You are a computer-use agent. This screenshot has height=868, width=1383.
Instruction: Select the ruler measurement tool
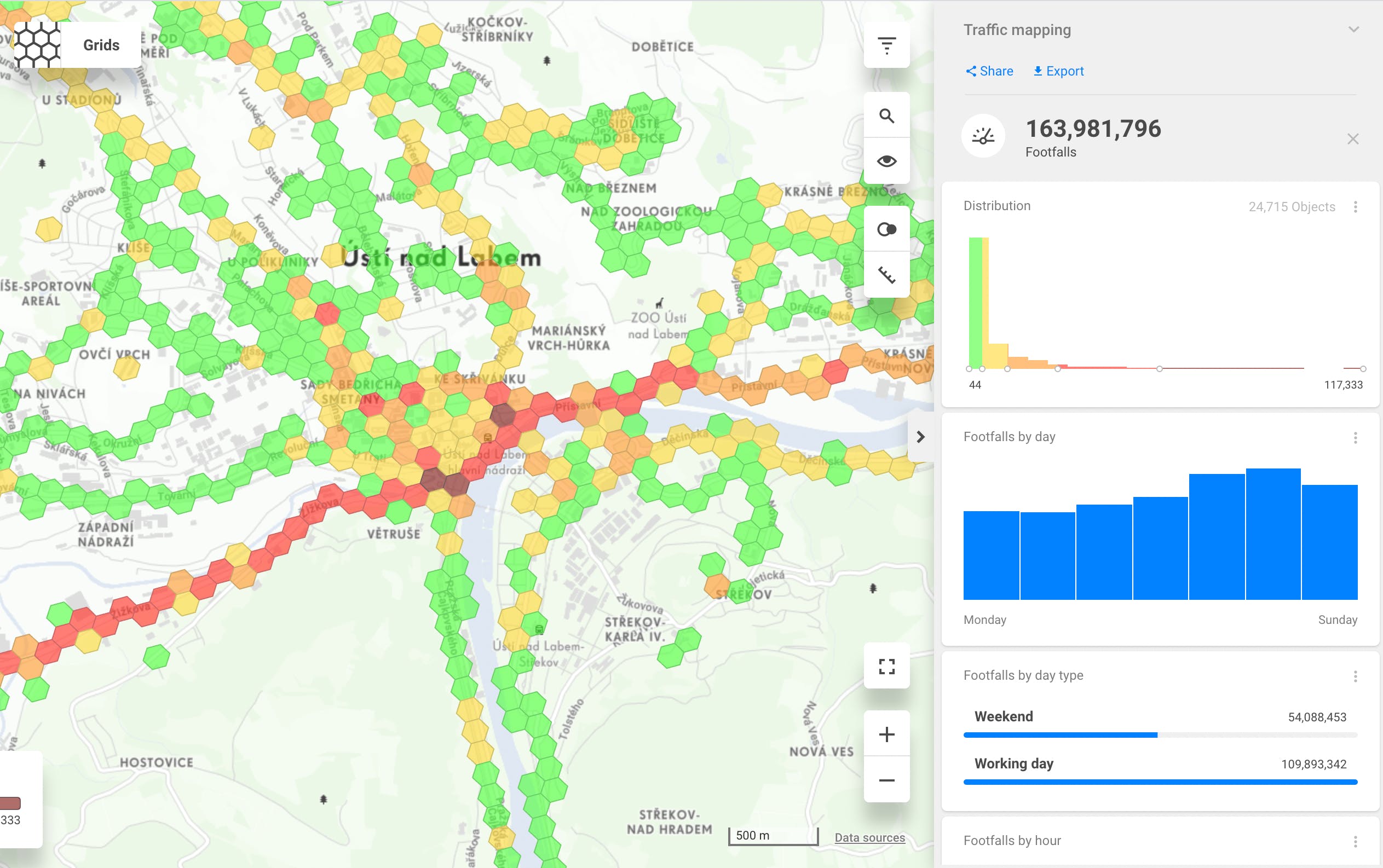pyautogui.click(x=886, y=275)
